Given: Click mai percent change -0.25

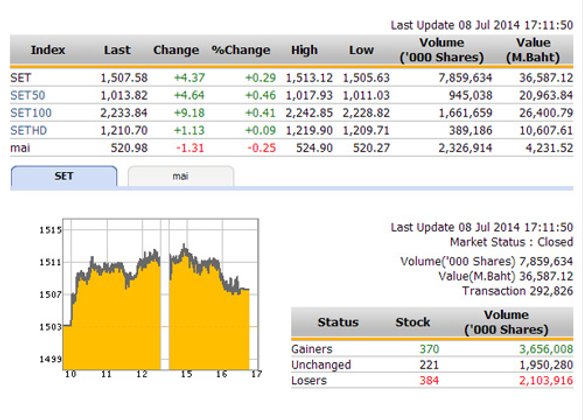Looking at the screenshot, I should (x=262, y=148).
